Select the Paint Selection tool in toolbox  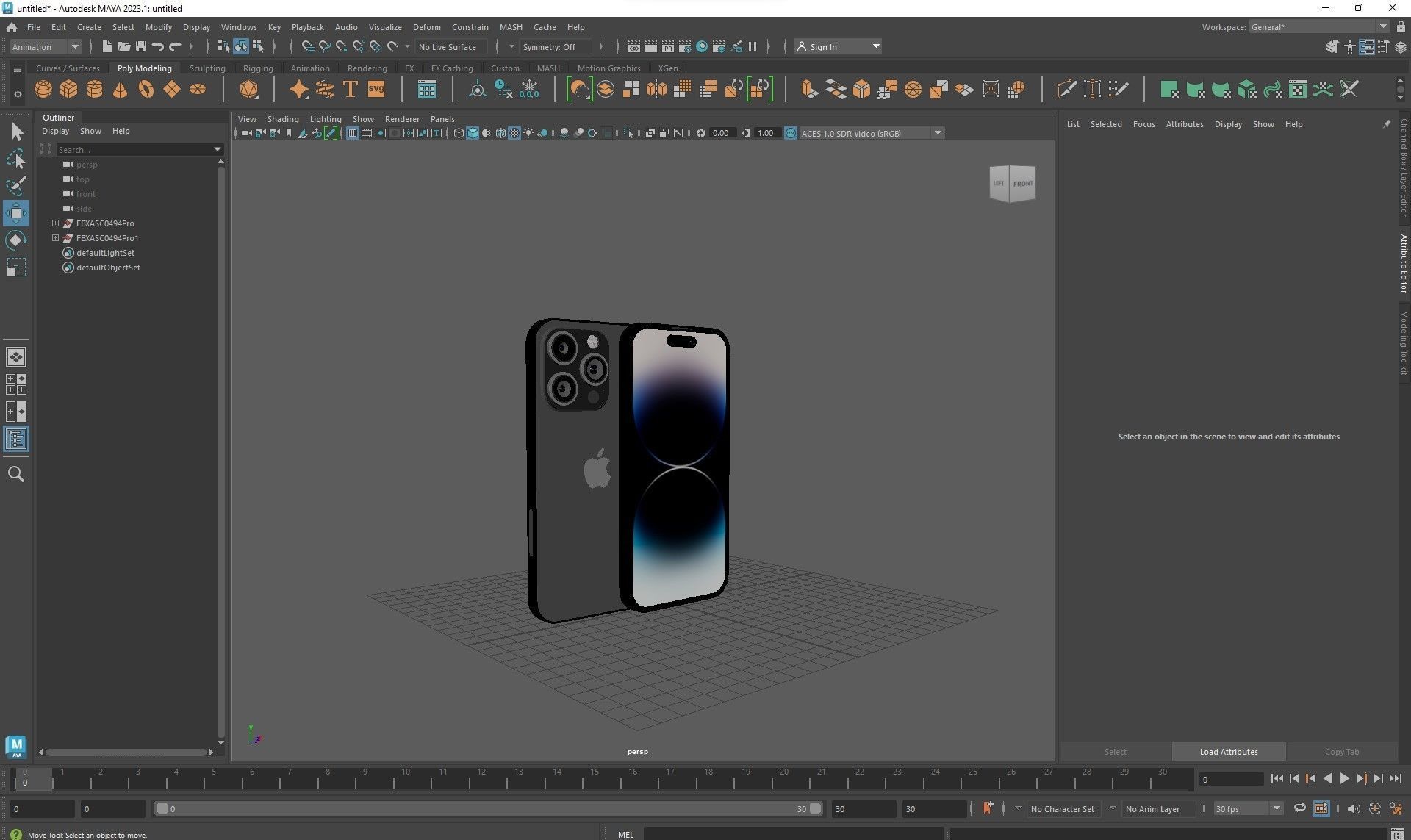coord(16,186)
